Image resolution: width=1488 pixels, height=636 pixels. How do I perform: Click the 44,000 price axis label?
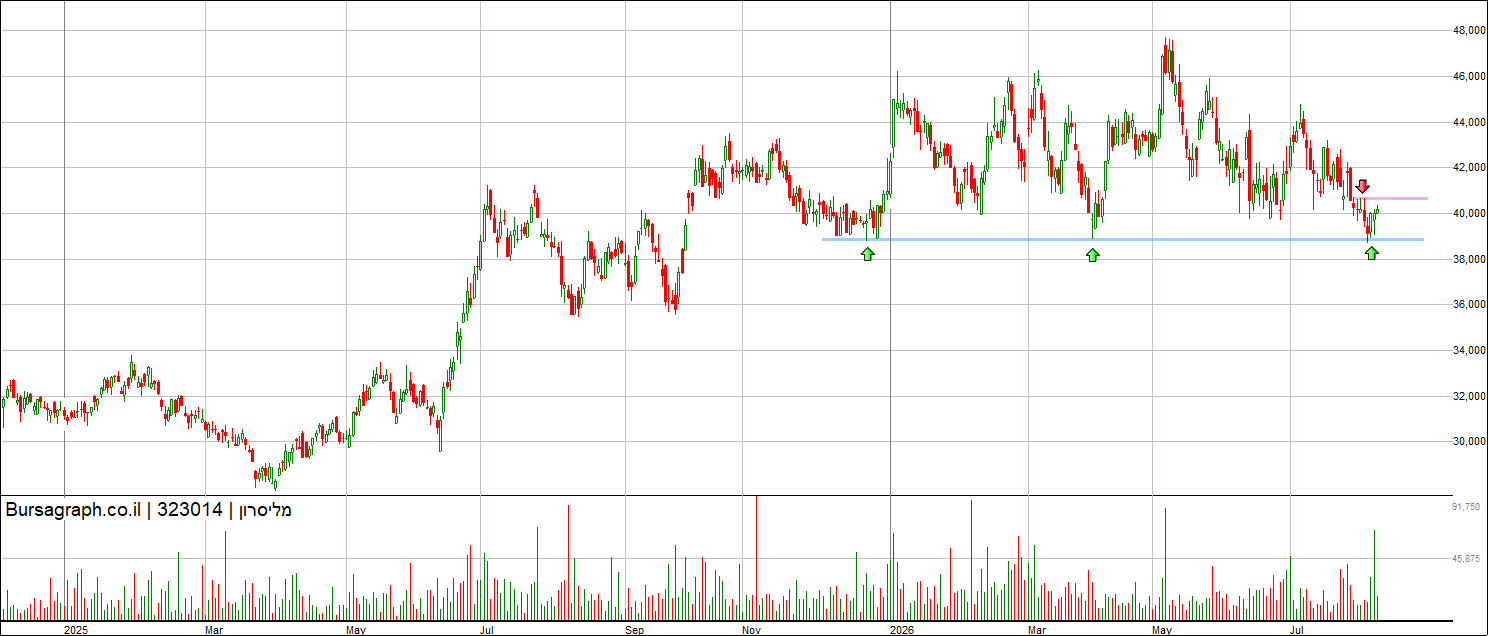[x=1468, y=122]
